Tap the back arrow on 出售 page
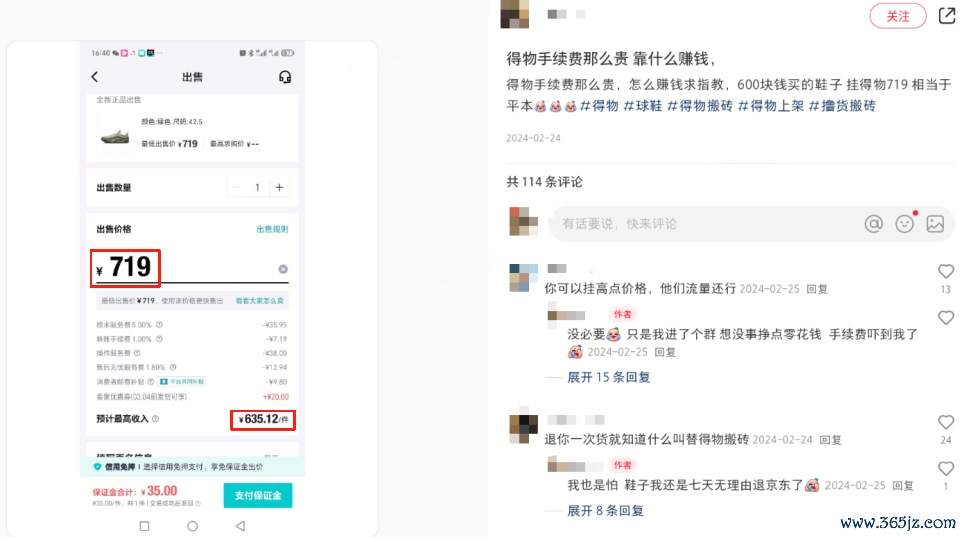 click(x=95, y=77)
